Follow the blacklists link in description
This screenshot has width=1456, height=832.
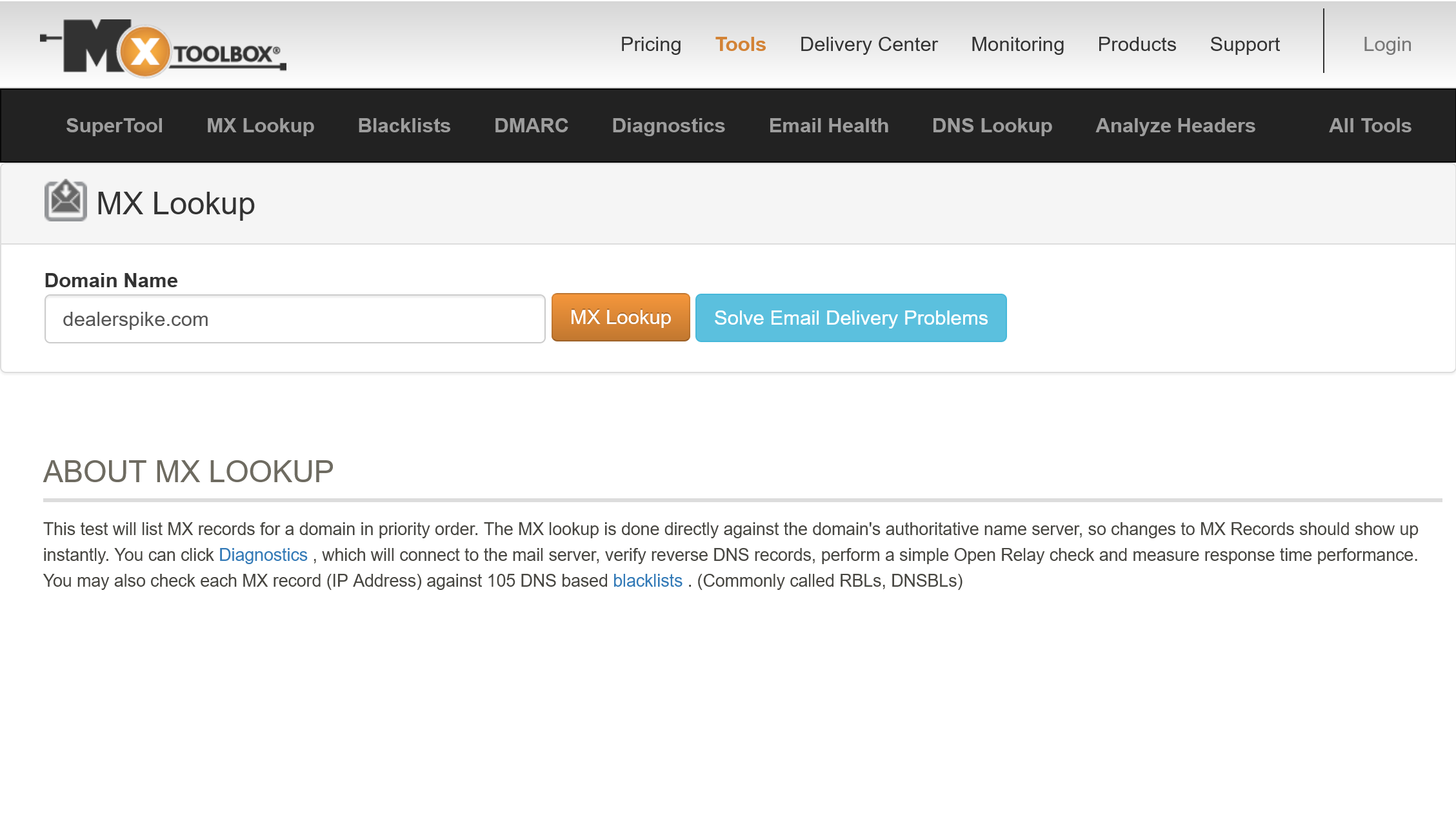click(x=647, y=580)
